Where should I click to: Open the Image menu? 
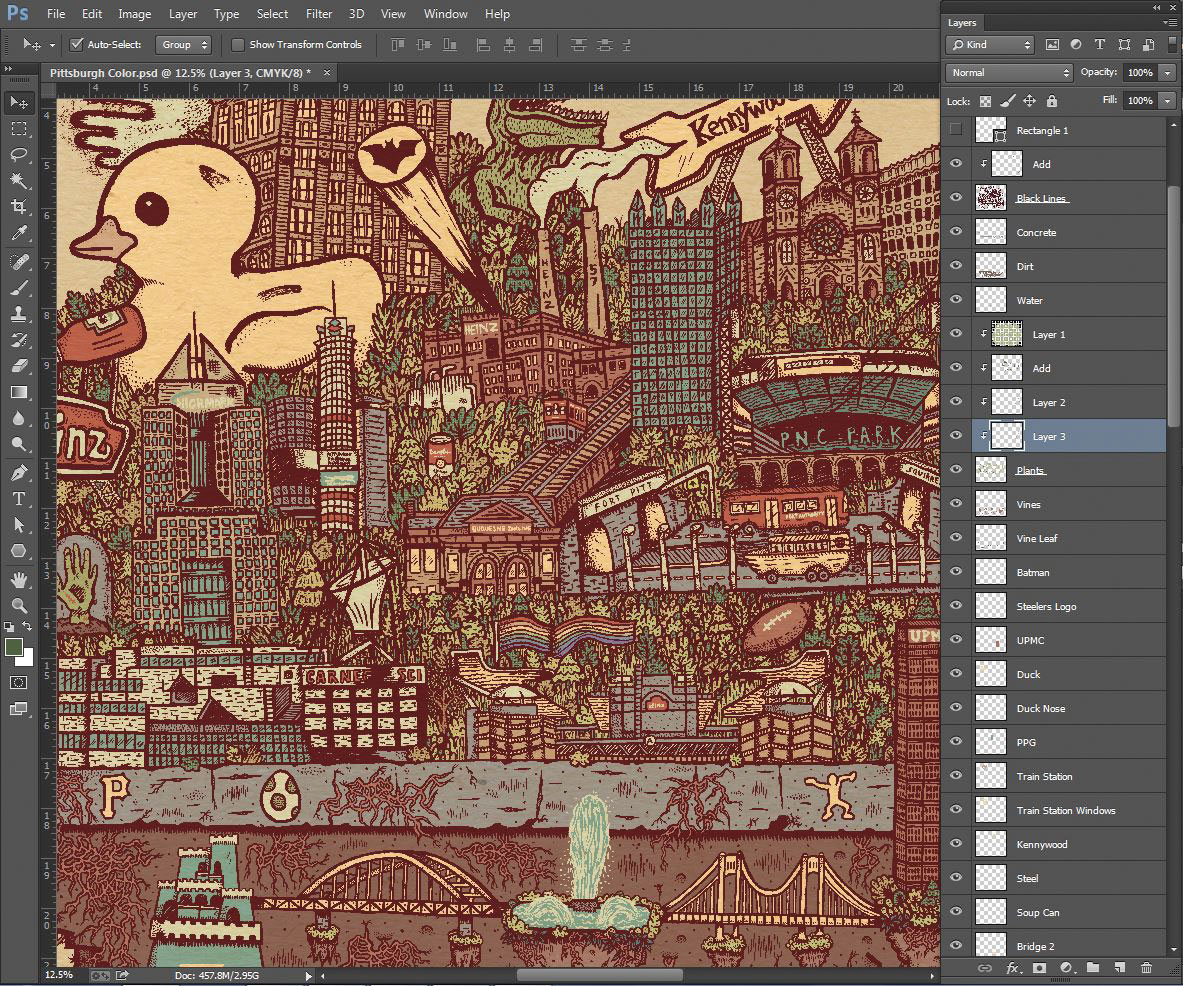pyautogui.click(x=134, y=14)
